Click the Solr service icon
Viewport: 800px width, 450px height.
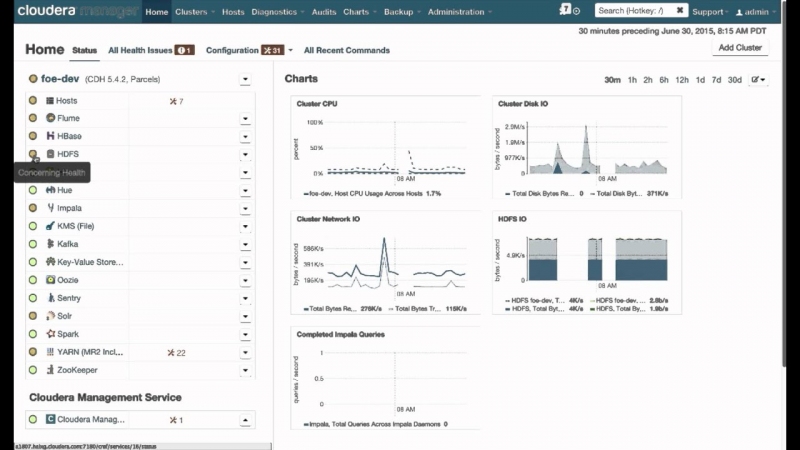pos(50,316)
